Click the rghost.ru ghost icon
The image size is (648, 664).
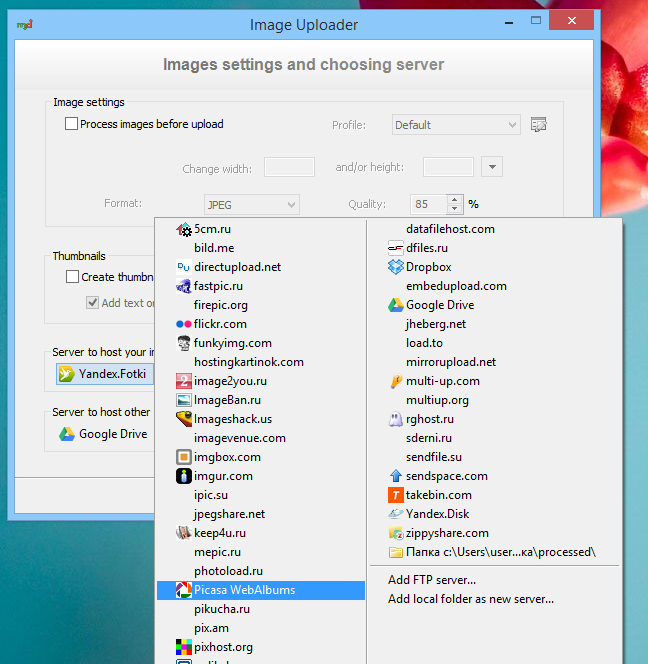coord(396,419)
